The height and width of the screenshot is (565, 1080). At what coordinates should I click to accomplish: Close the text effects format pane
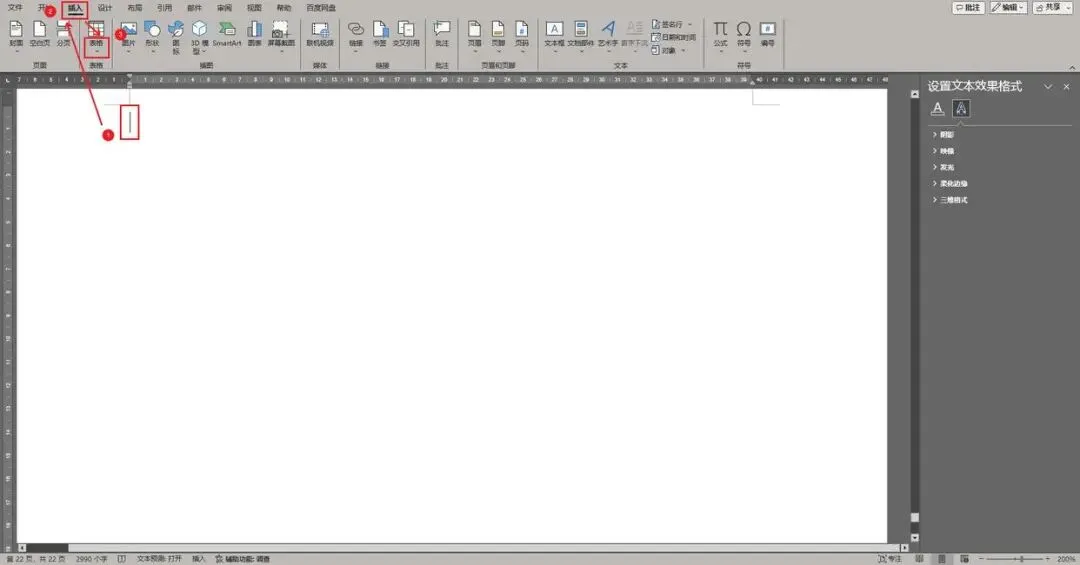tap(1066, 86)
